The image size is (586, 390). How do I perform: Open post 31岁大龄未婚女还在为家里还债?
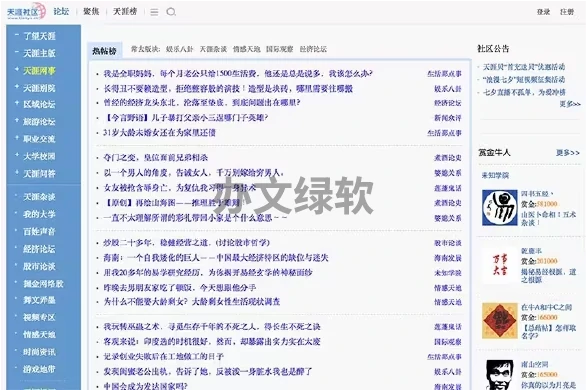pyautogui.click(x=160, y=133)
